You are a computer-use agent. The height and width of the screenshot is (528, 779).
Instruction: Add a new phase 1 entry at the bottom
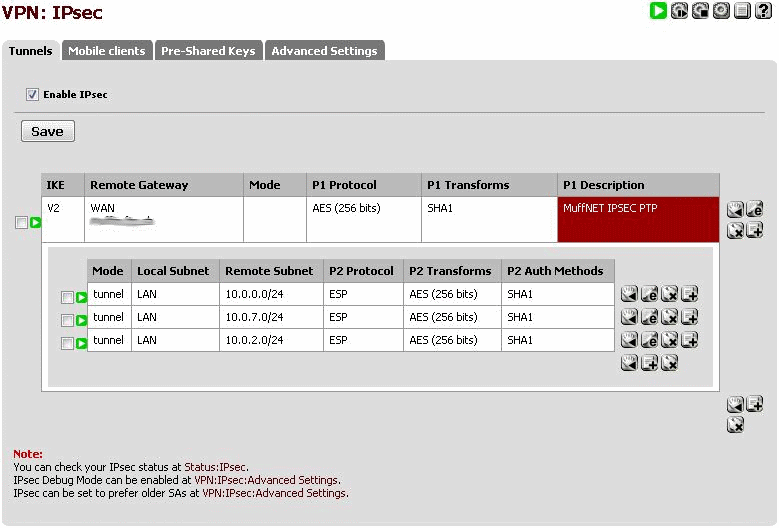point(755,404)
